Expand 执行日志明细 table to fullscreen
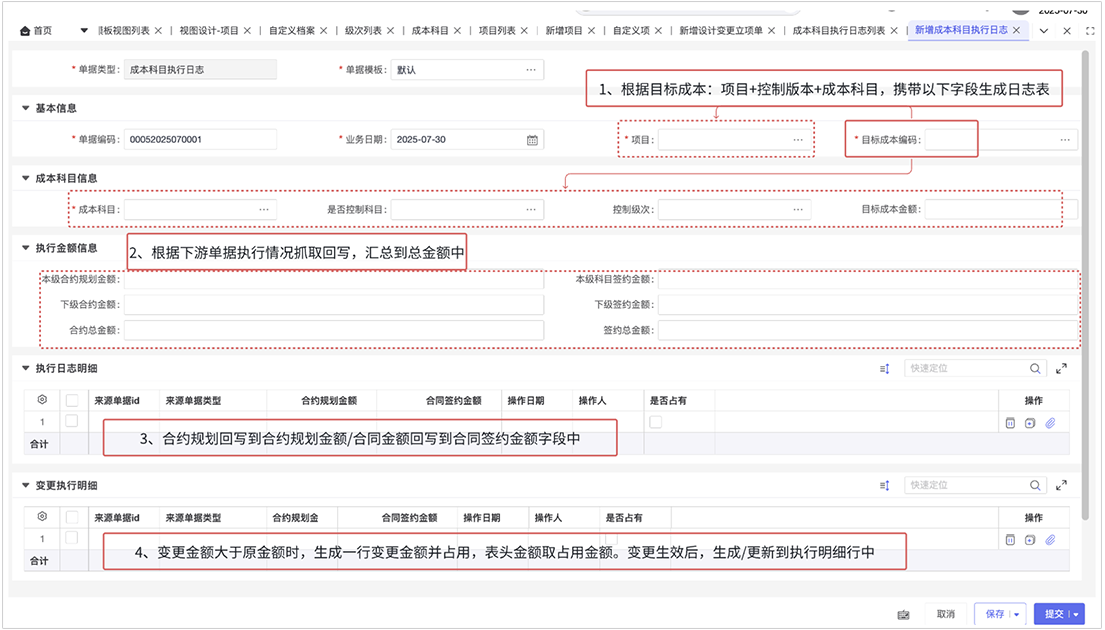1105x630 pixels. pyautogui.click(x=1062, y=369)
